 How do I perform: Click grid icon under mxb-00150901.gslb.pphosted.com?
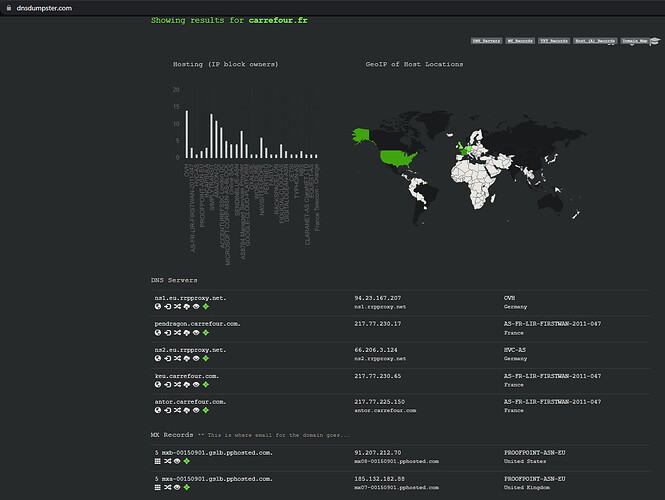(158, 461)
